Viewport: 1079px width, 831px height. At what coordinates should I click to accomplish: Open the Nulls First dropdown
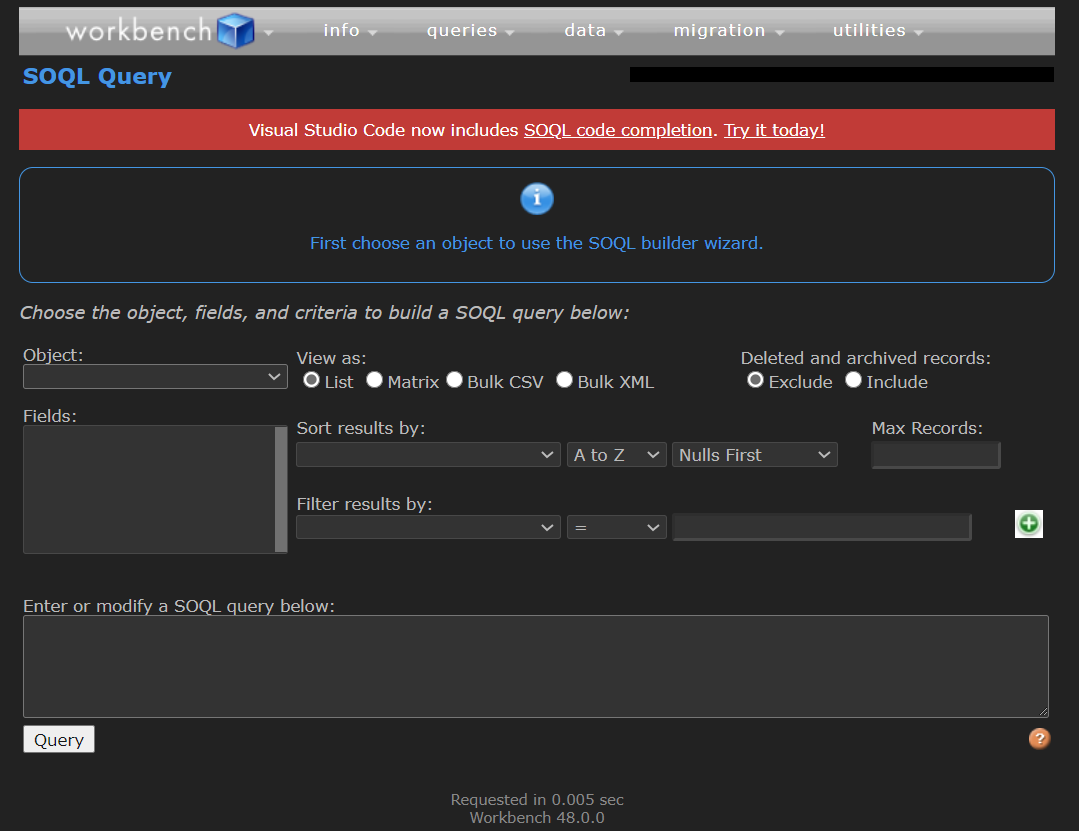tap(754, 454)
